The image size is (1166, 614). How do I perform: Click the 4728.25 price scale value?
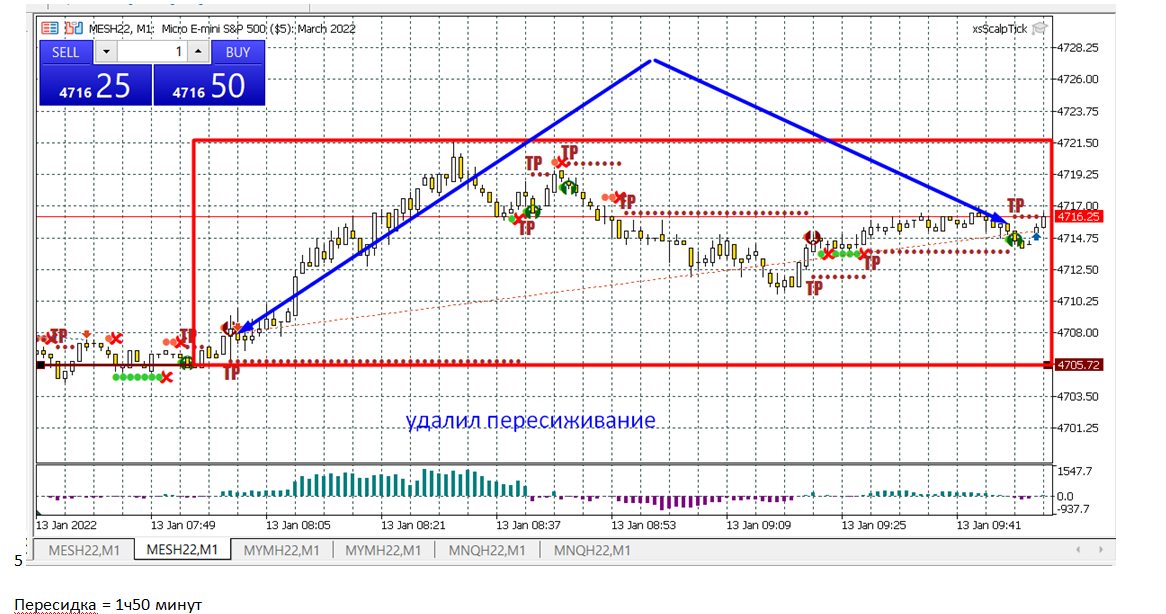point(1078,48)
